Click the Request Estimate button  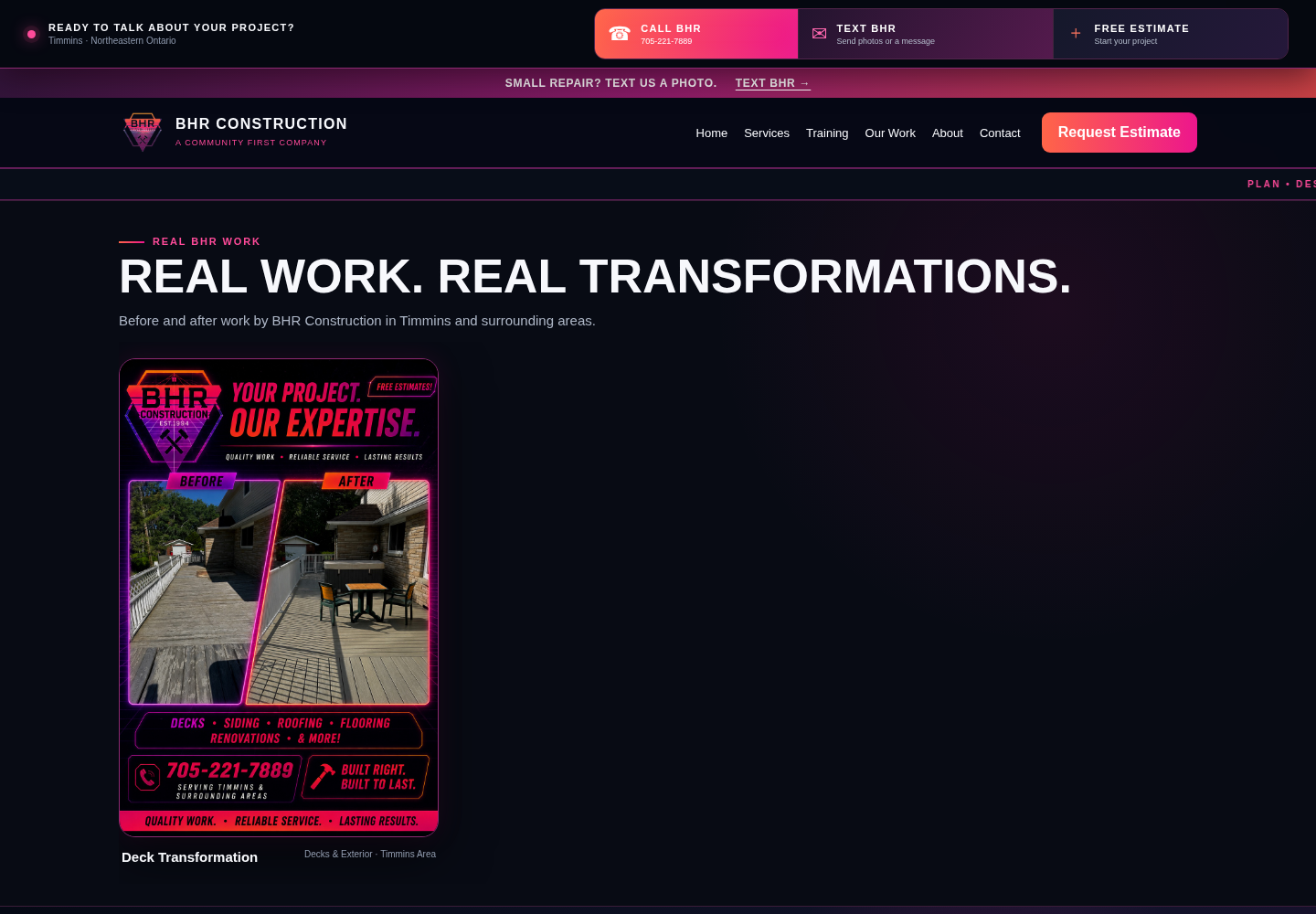click(x=1120, y=133)
